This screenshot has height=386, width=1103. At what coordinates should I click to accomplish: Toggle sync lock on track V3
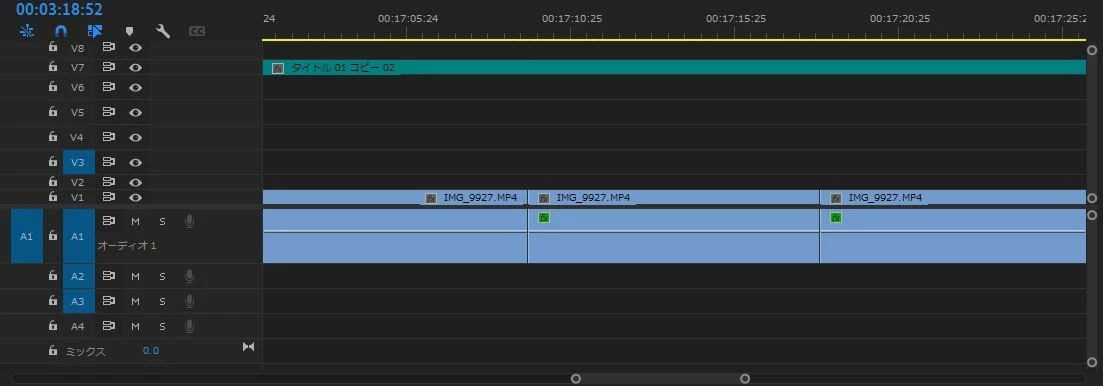click(x=109, y=162)
